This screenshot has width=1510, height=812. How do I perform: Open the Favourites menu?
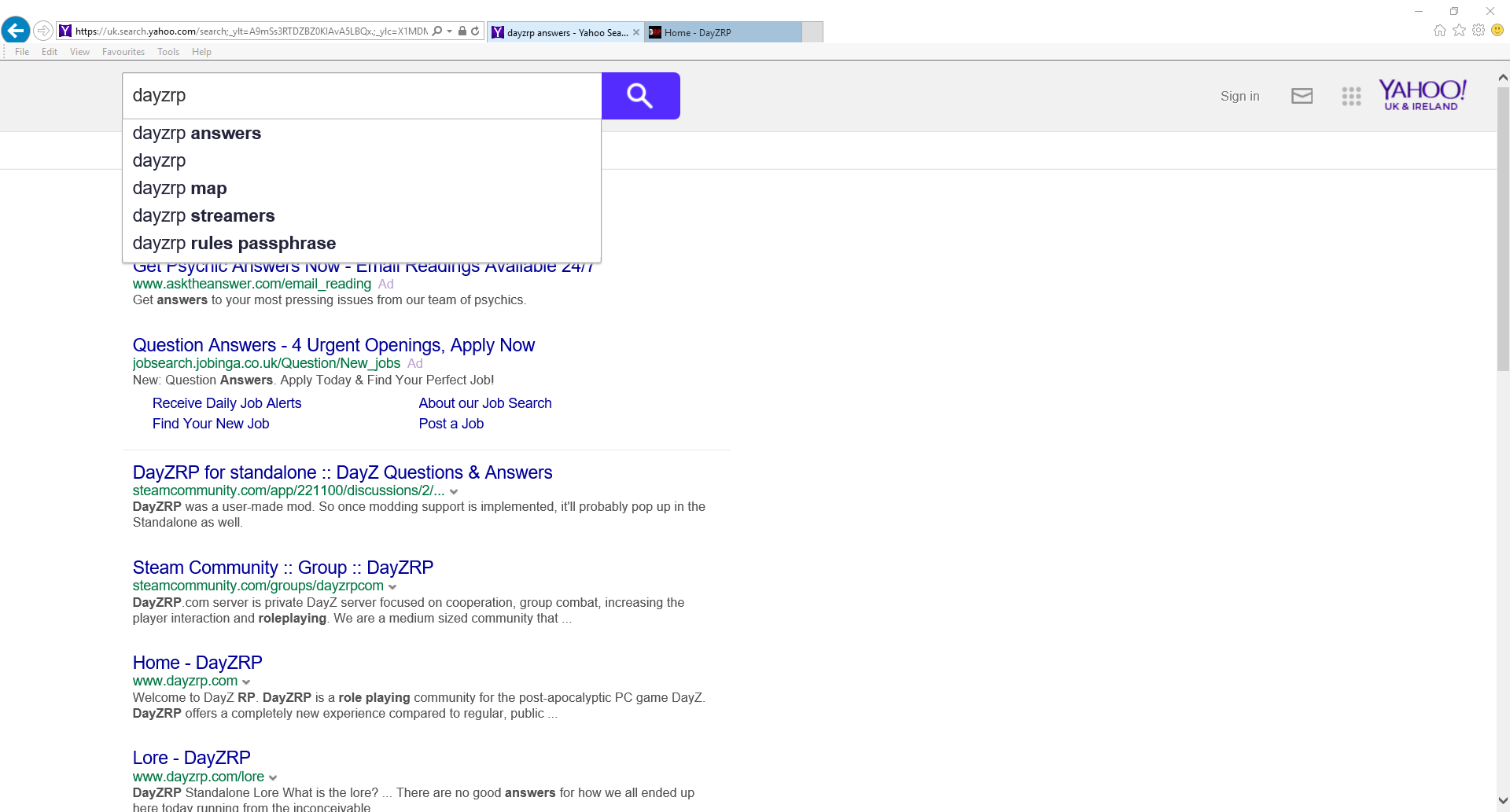click(x=123, y=52)
